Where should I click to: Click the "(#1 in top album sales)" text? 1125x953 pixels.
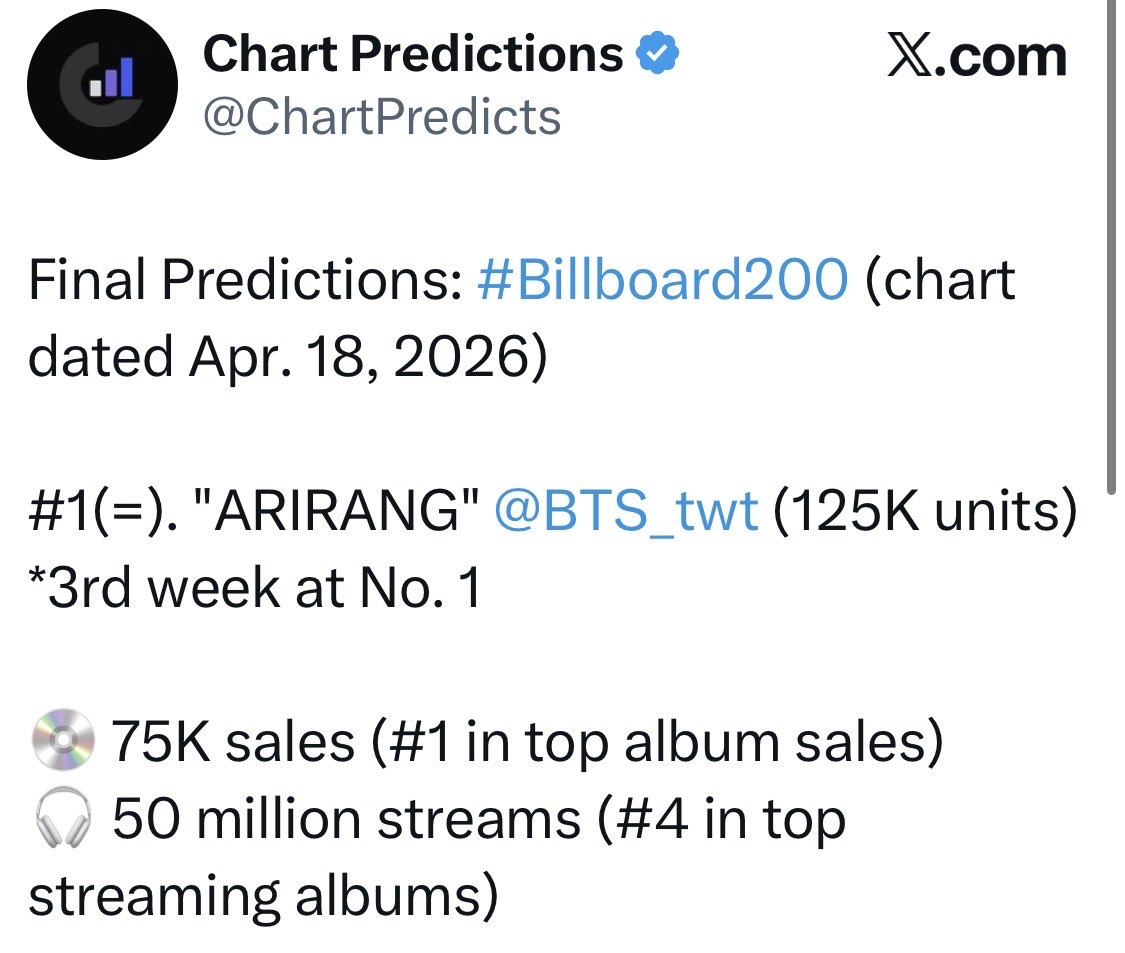pyautogui.click(x=656, y=741)
